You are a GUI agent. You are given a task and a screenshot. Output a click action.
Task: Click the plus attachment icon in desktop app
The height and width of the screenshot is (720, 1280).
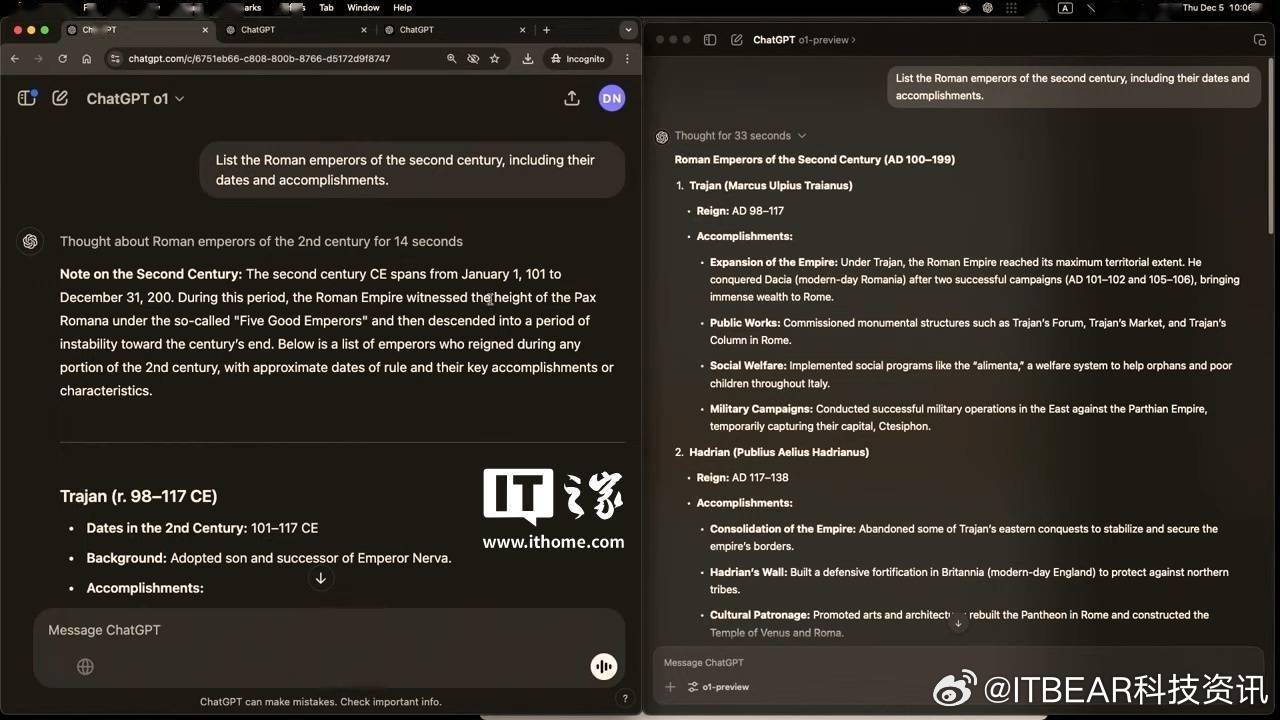670,687
